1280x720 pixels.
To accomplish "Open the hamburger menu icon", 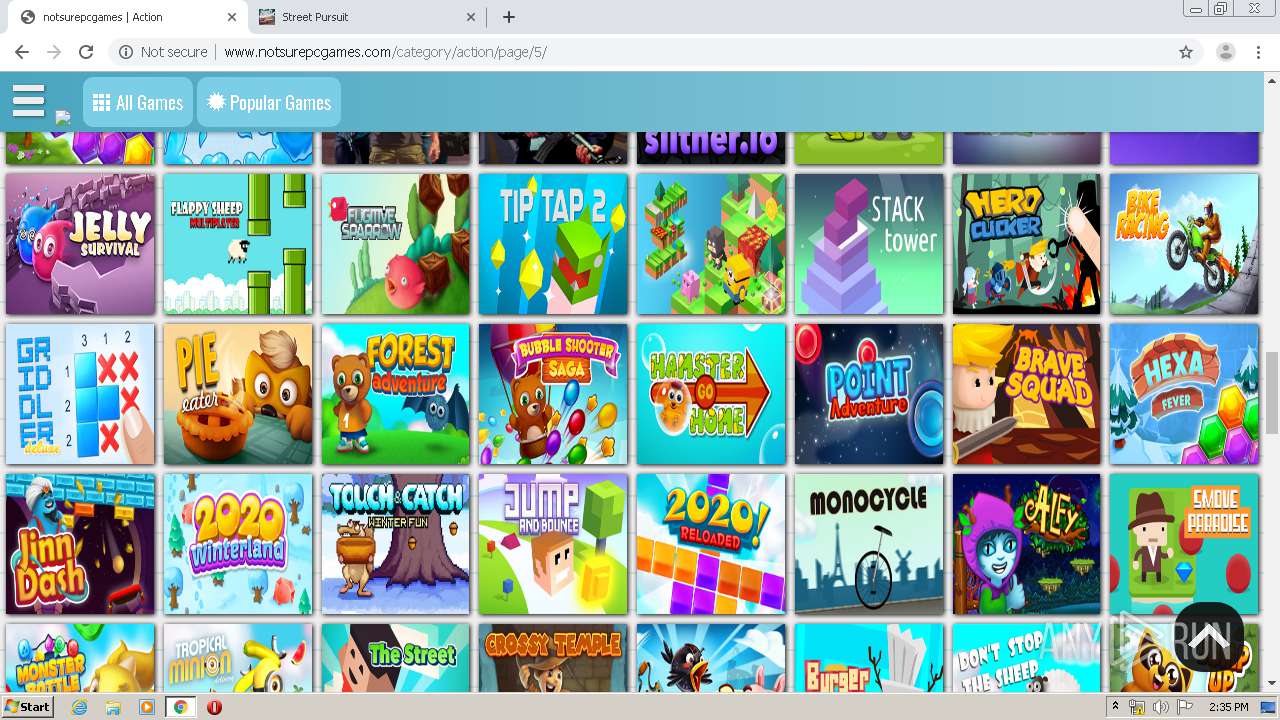I will (x=28, y=101).
